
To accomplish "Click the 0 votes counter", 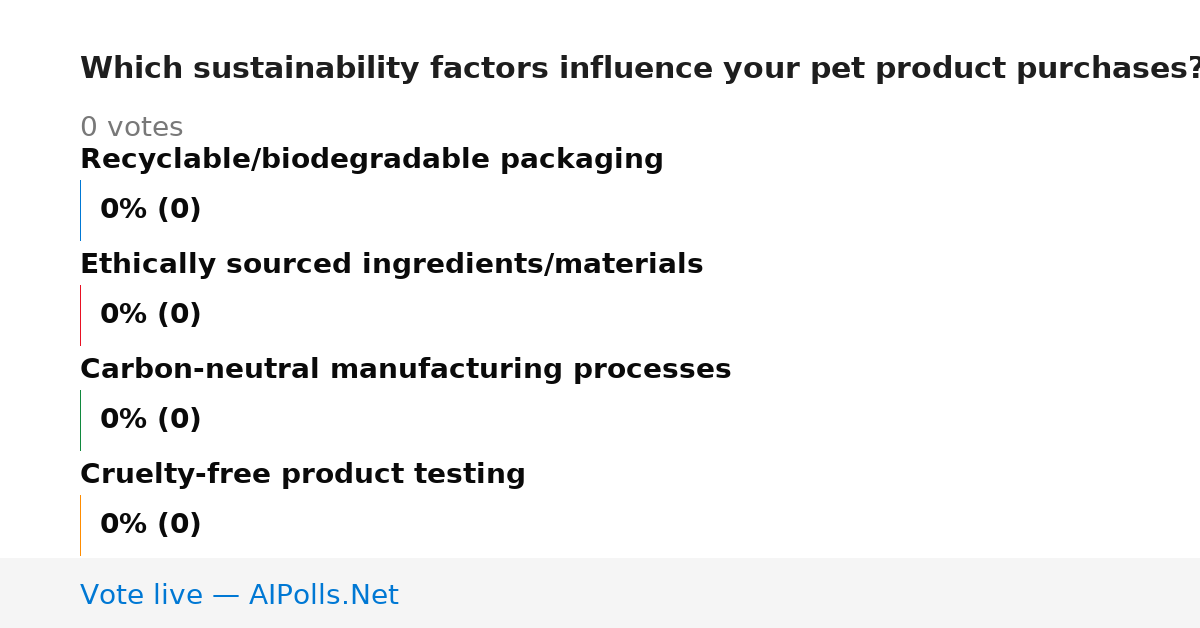I will click(x=132, y=128).
